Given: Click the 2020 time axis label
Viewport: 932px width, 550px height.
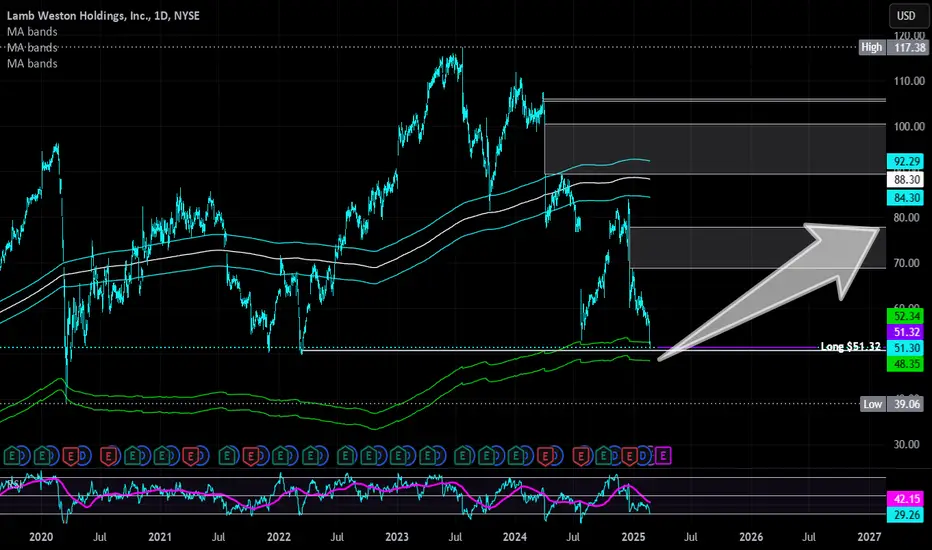Looking at the screenshot, I should (41, 537).
